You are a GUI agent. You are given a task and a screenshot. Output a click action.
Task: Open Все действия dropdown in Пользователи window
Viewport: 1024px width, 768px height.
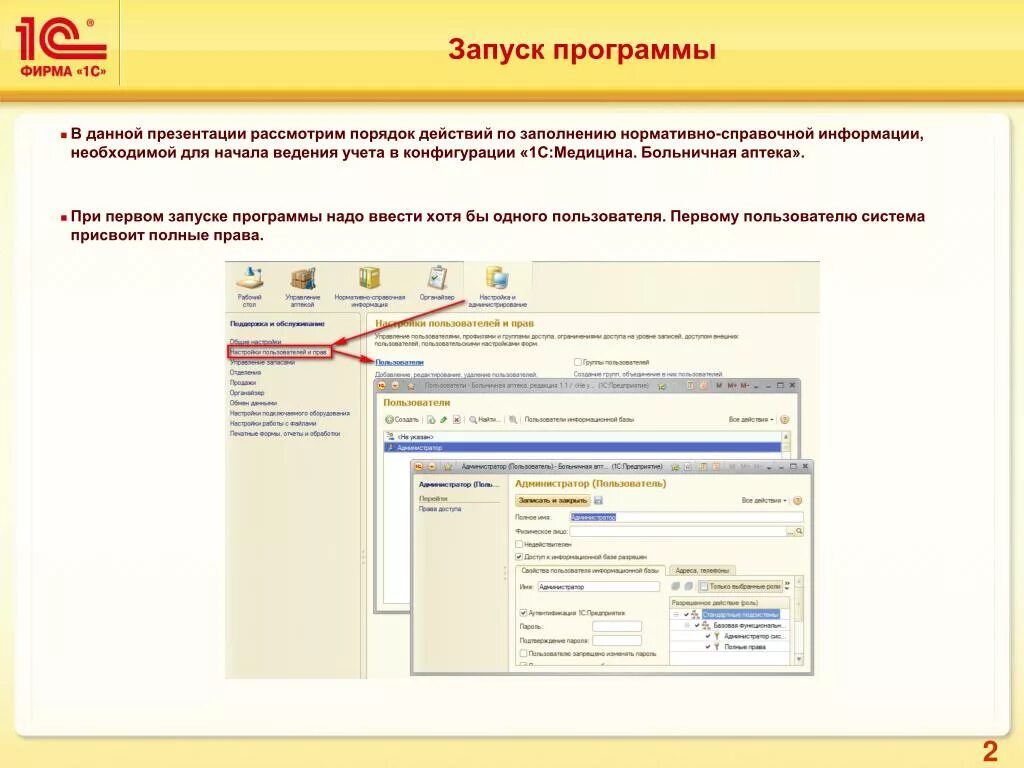[751, 419]
